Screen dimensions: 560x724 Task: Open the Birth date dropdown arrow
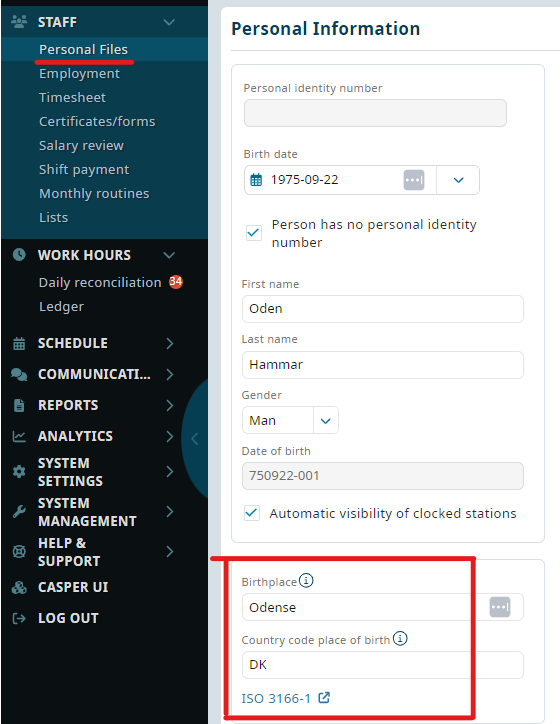(458, 180)
